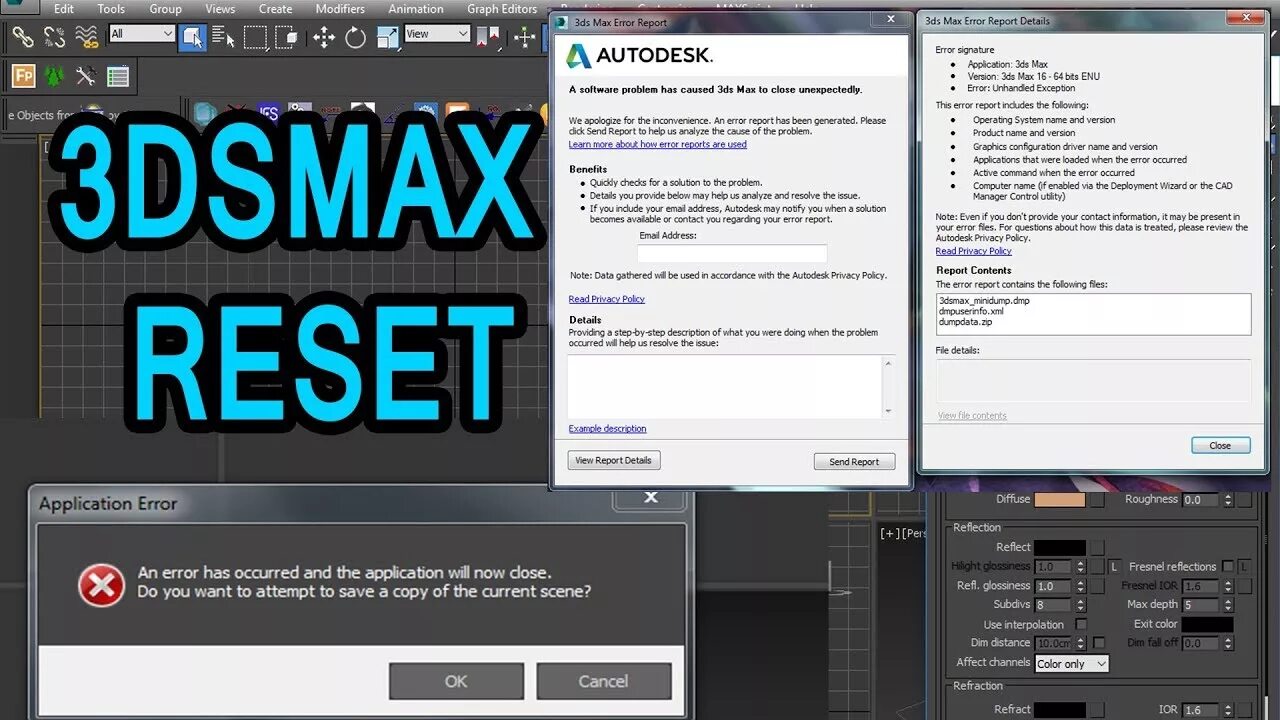Click the map button next to Roughness
Image resolution: width=1280 pixels, height=720 pixels.
pos(1246,500)
